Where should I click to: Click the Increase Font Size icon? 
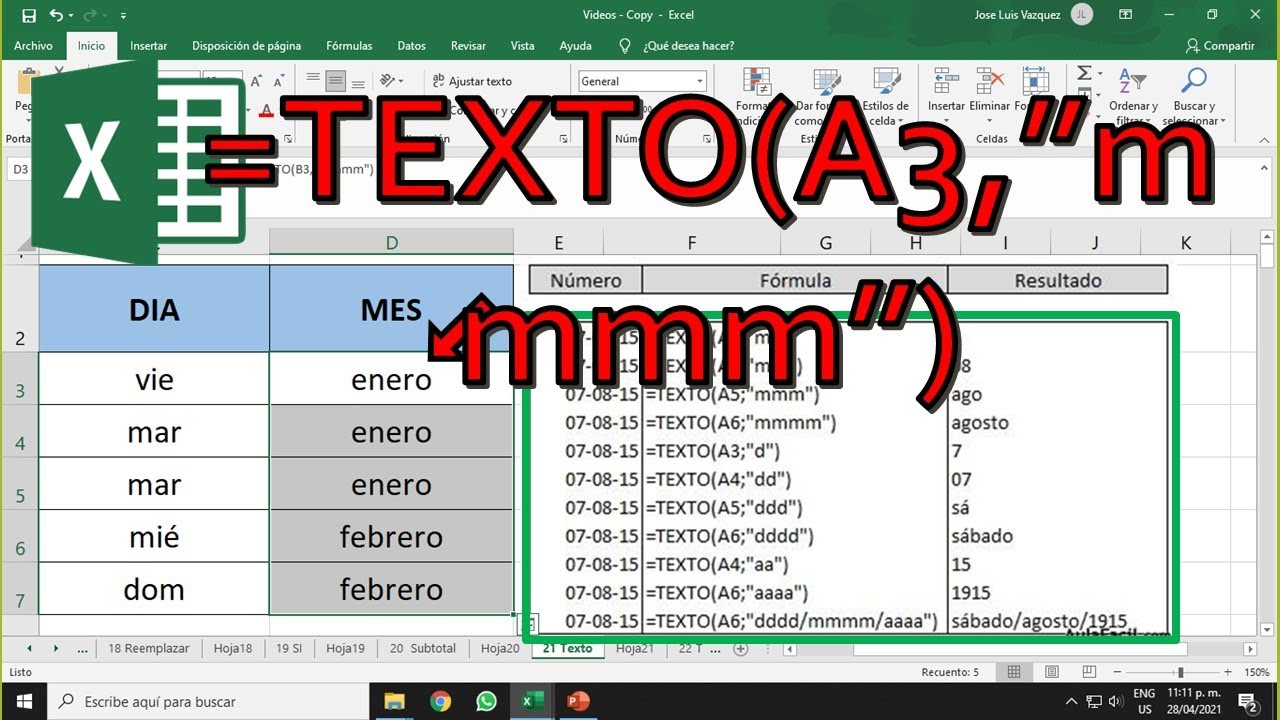257,81
